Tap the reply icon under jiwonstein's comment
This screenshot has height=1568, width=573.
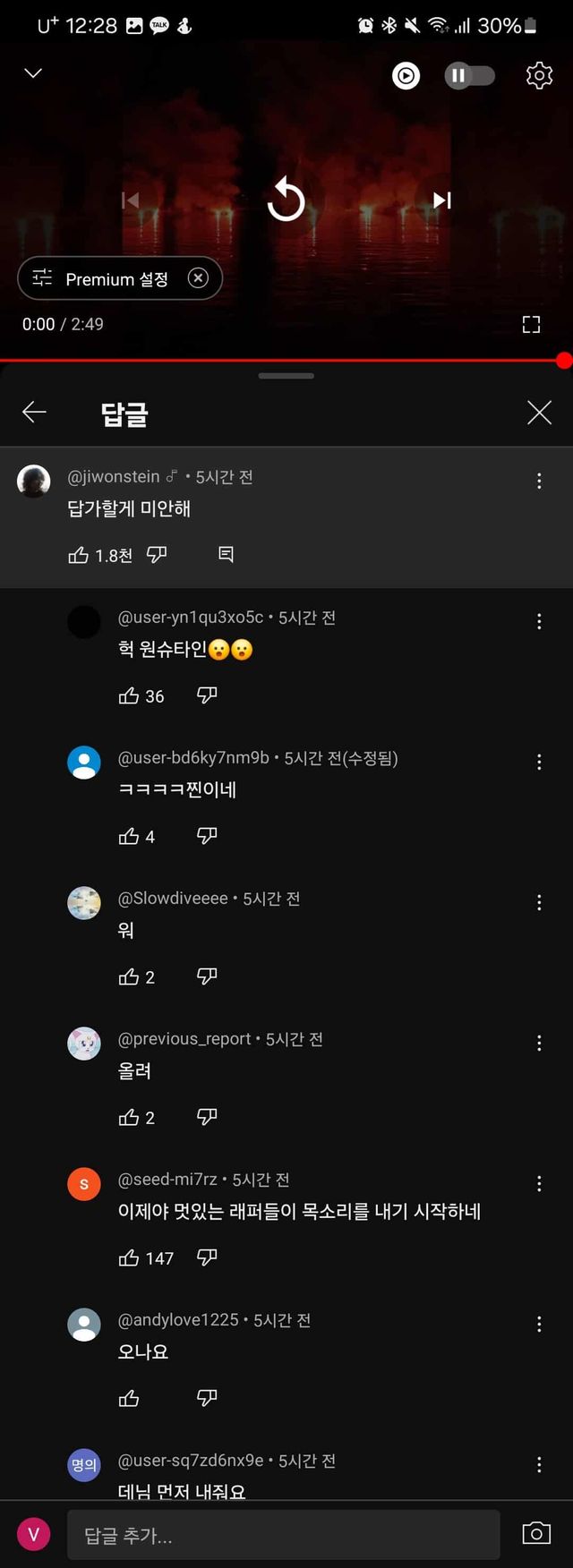tap(225, 554)
